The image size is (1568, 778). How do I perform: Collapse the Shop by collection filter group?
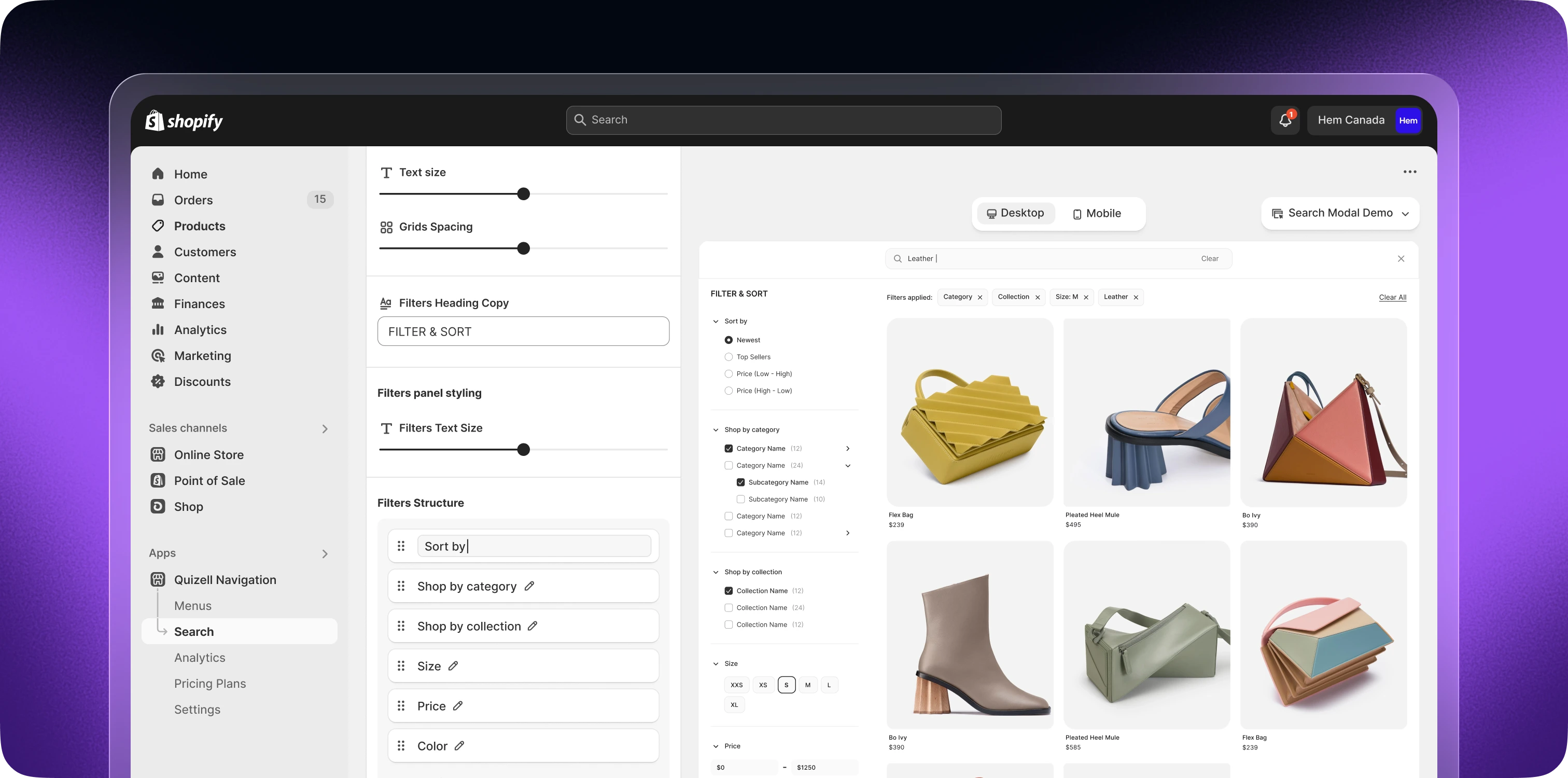(716, 572)
